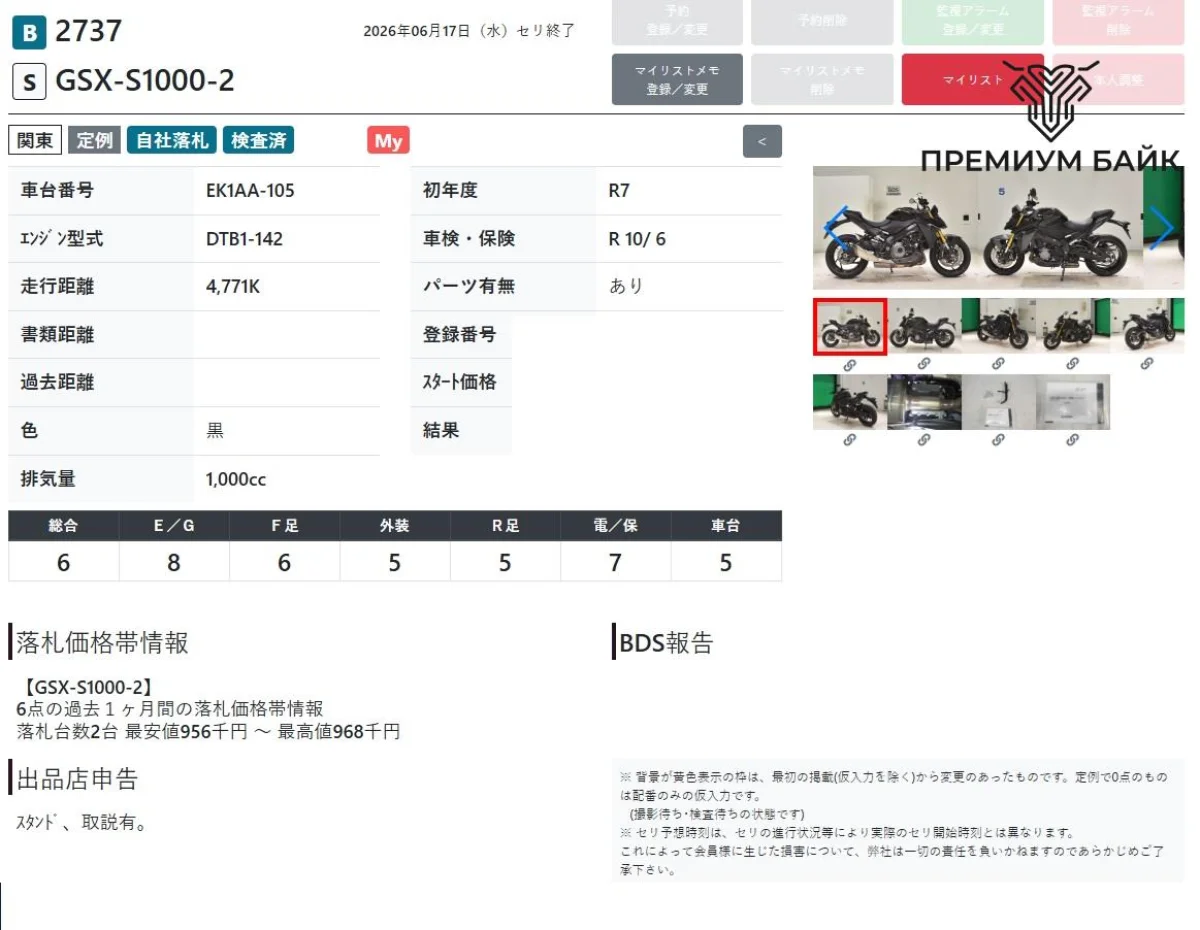Click the 走行距離 label cell
1200x930 pixels.
[100, 287]
